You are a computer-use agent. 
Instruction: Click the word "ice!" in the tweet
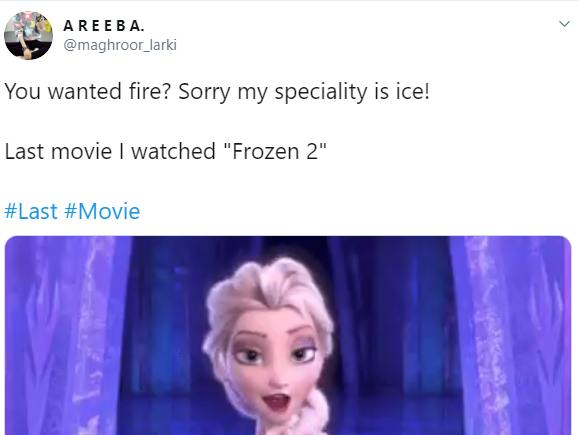[x=413, y=91]
